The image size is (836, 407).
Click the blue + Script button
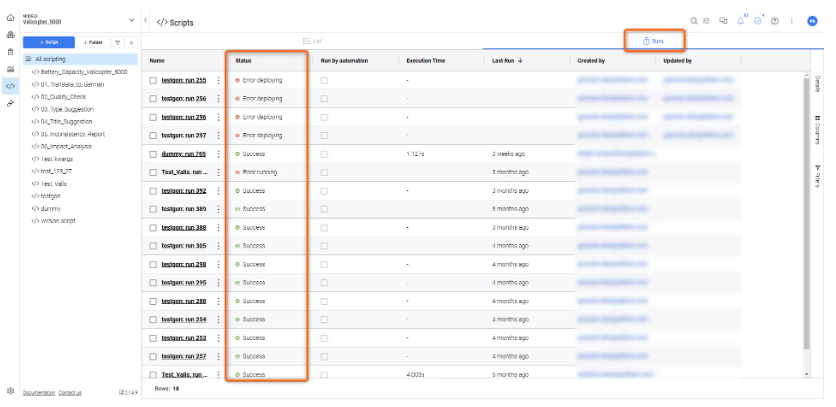tap(49, 42)
